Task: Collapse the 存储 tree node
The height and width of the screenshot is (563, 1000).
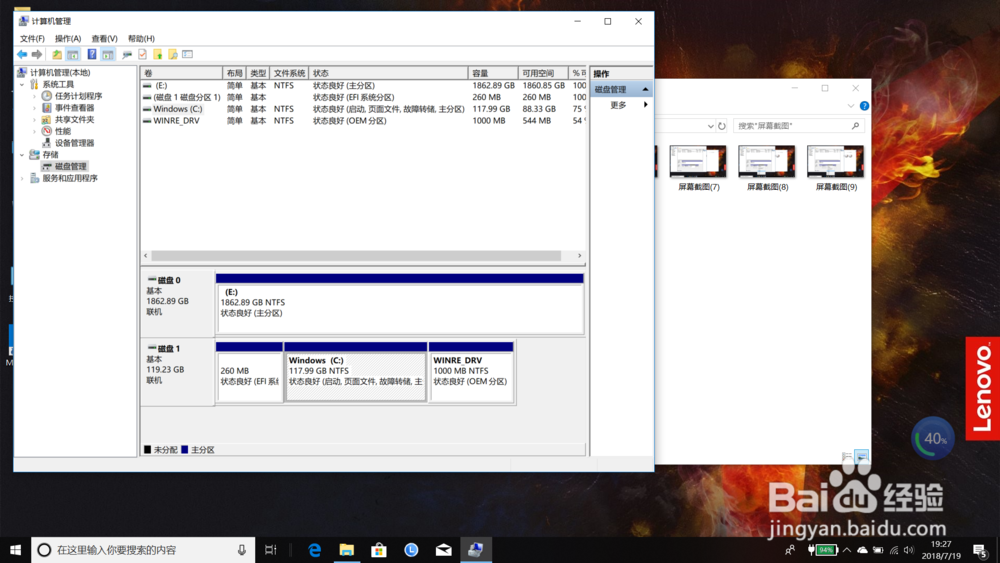Action: click(x=22, y=155)
